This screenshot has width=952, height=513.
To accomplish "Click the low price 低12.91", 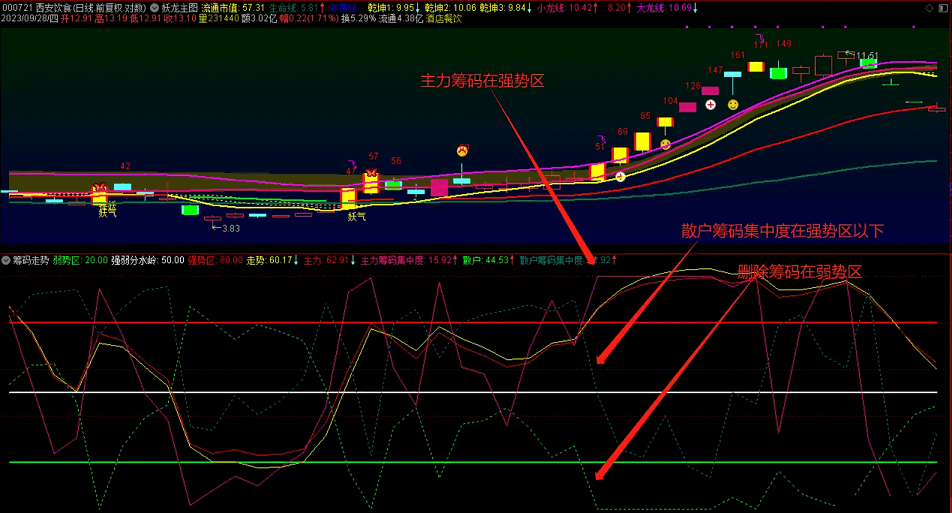I will coord(146,19).
